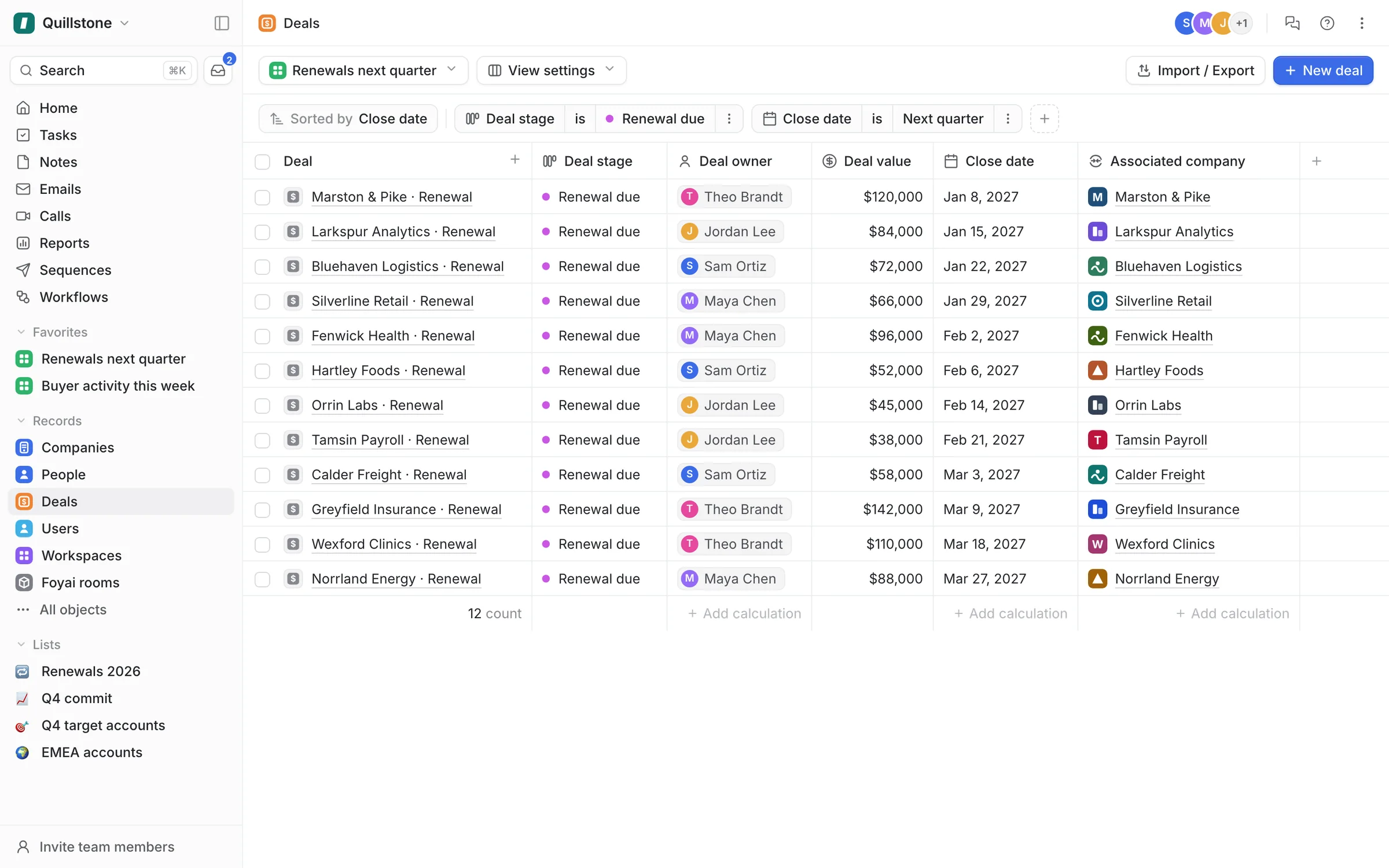This screenshot has width=1389, height=868.
Task: Click the Search input field
Action: coord(104,71)
